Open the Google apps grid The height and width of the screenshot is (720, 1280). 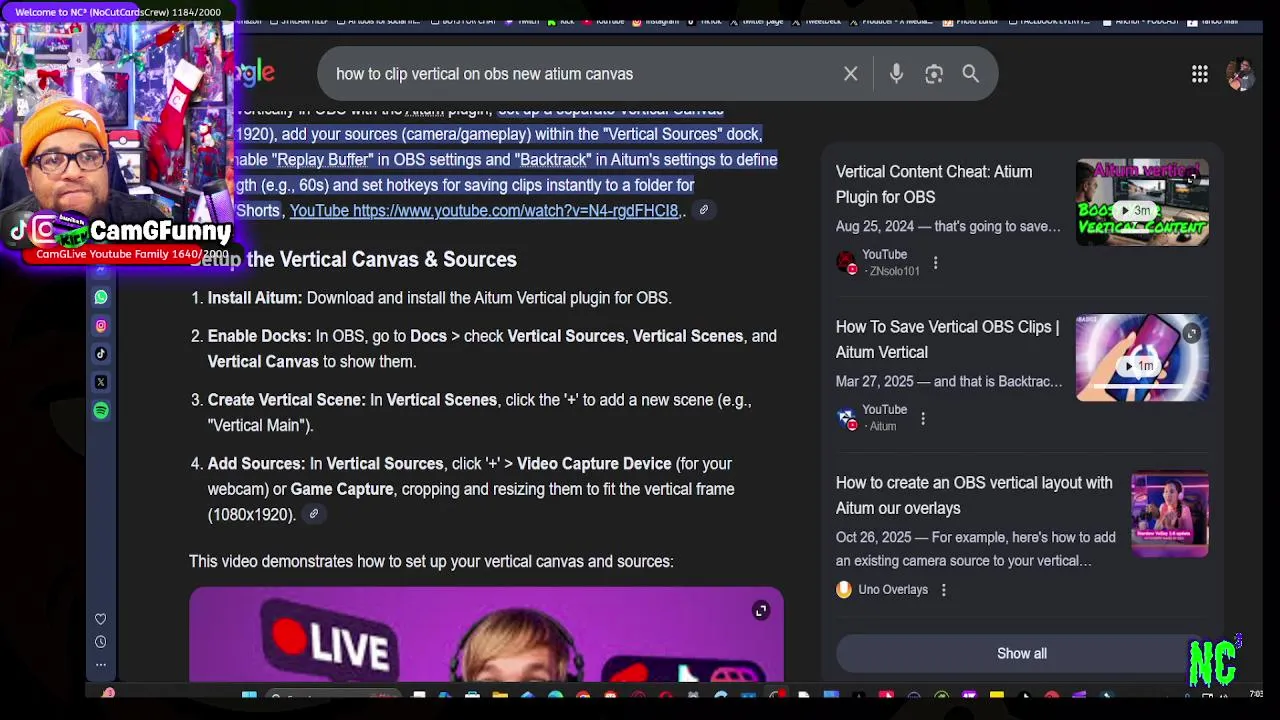click(x=1200, y=74)
